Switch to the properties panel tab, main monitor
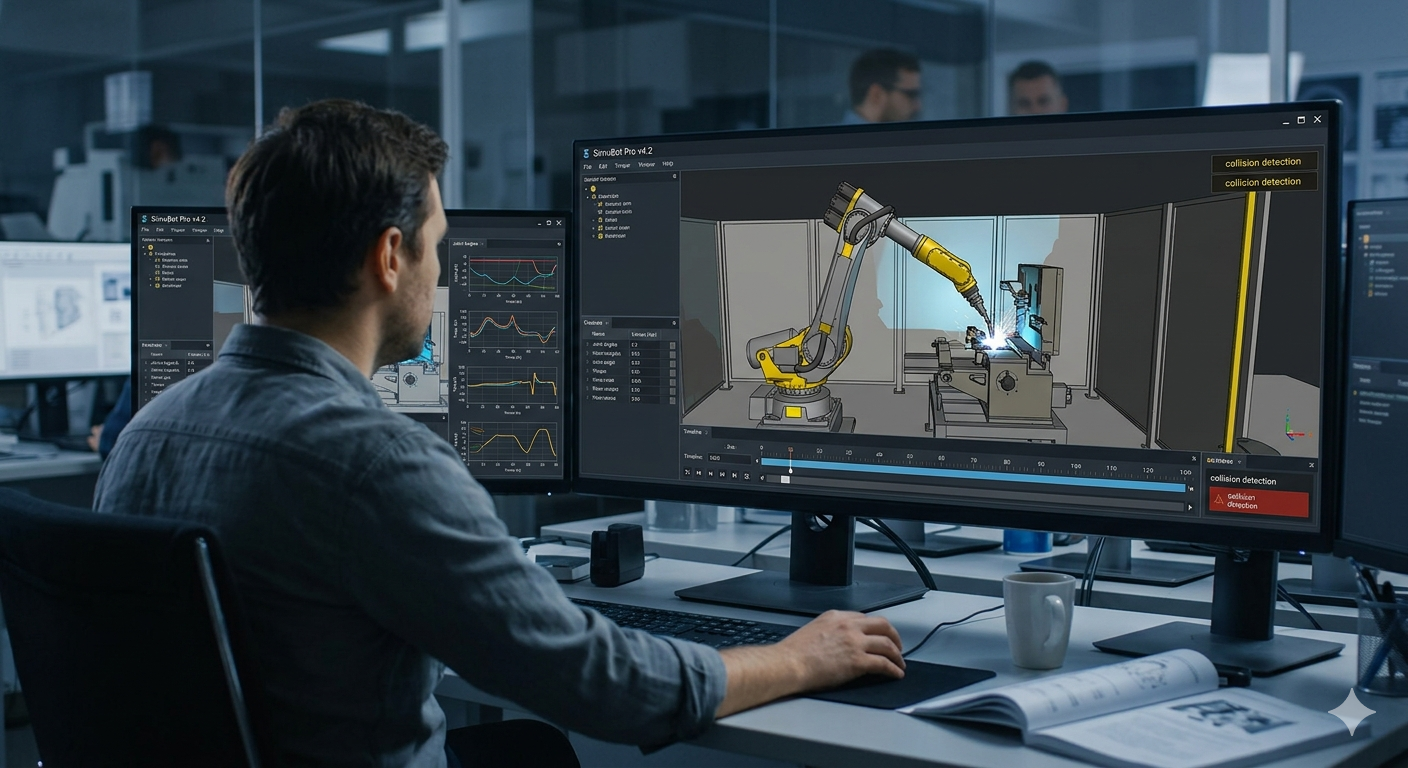This screenshot has height=768, width=1408. coord(593,323)
